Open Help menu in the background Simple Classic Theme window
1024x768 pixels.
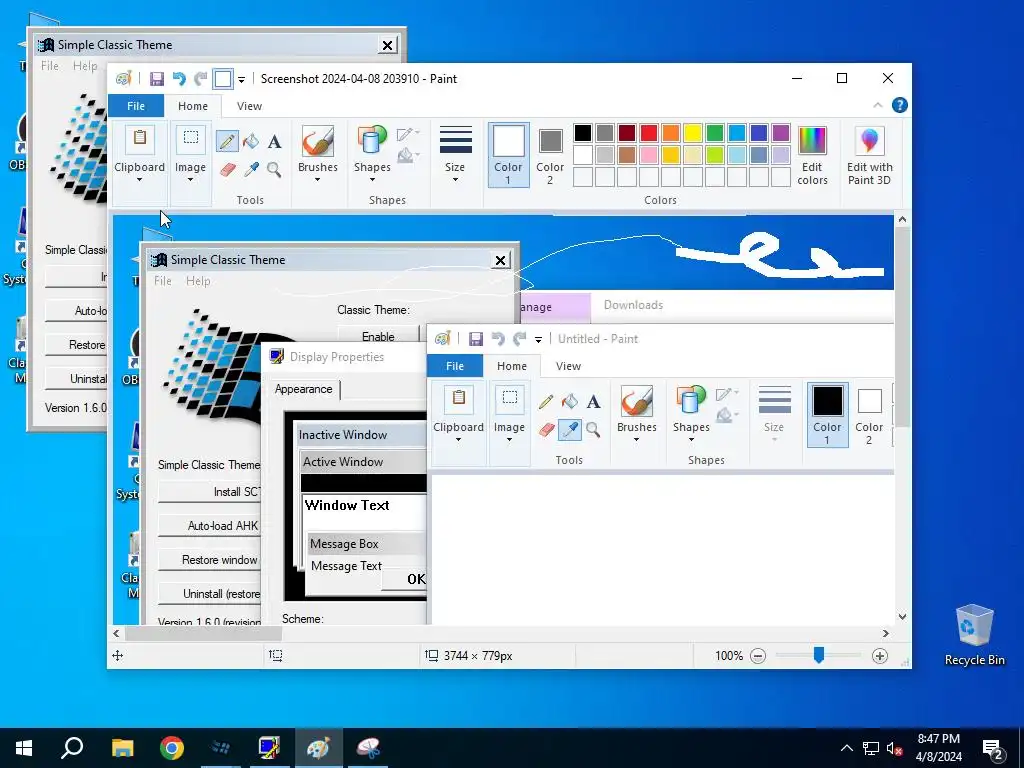(x=85, y=65)
